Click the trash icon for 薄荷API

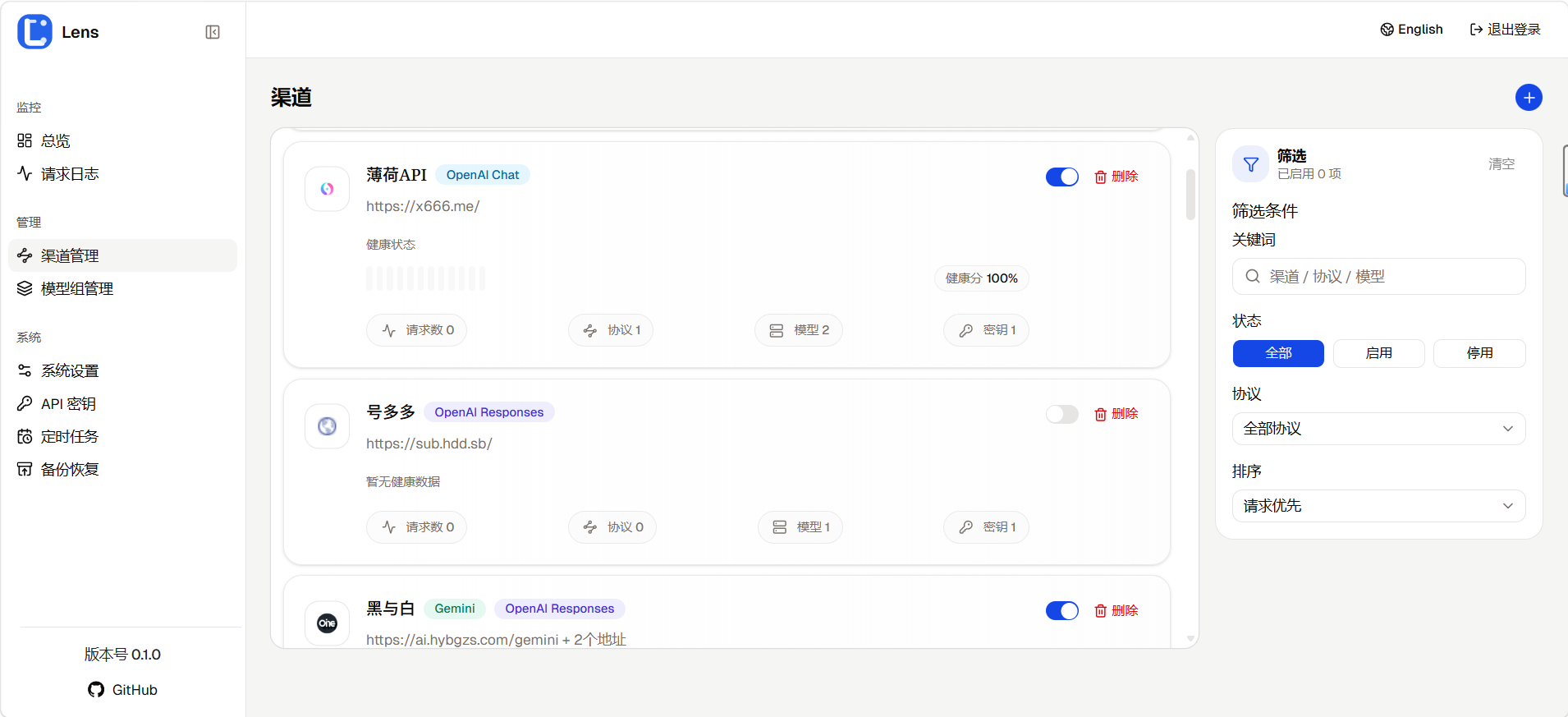point(1101,177)
